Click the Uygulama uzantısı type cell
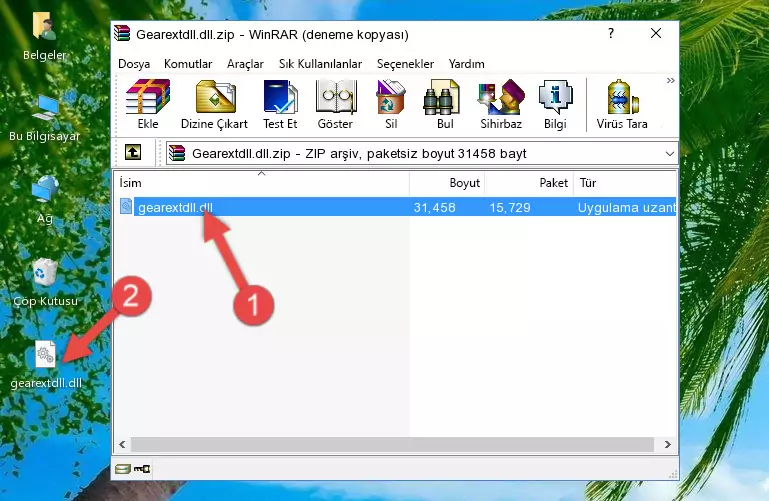Image resolution: width=769 pixels, height=501 pixels. pos(626,207)
